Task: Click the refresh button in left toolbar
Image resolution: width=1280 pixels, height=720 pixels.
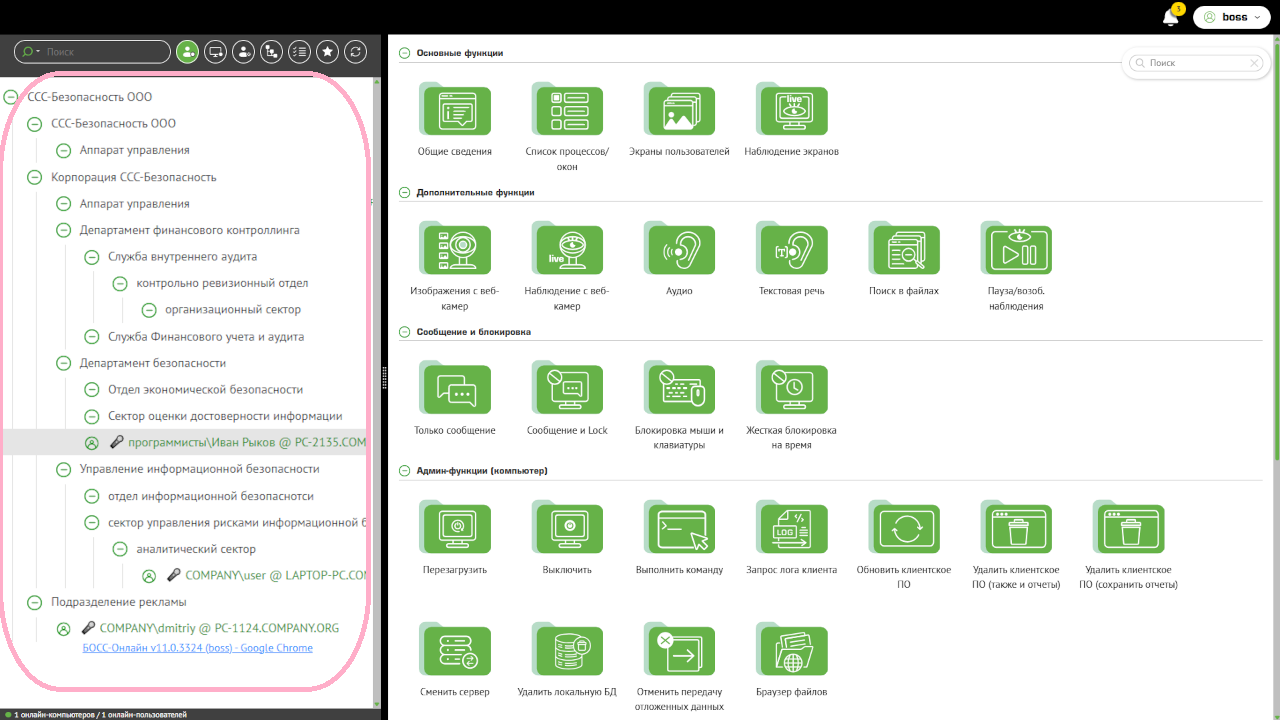Action: coord(355,52)
